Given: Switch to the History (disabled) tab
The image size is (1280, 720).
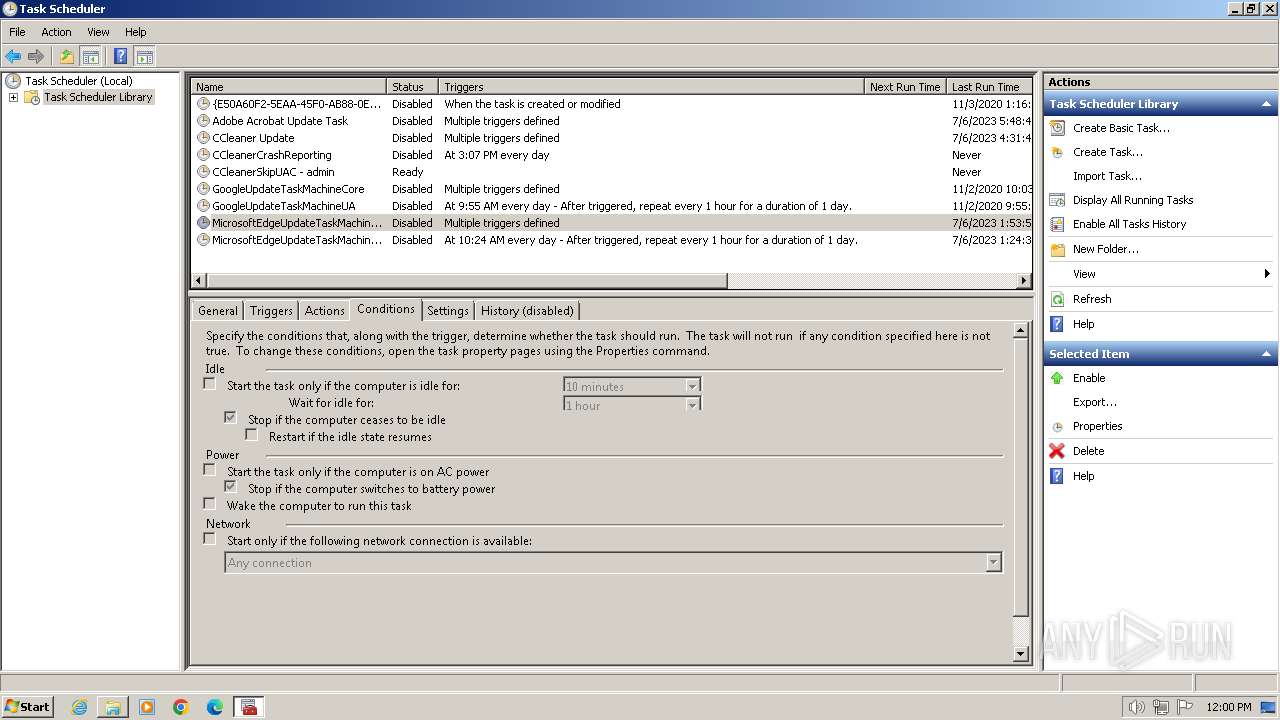Looking at the screenshot, I should click(527, 311).
